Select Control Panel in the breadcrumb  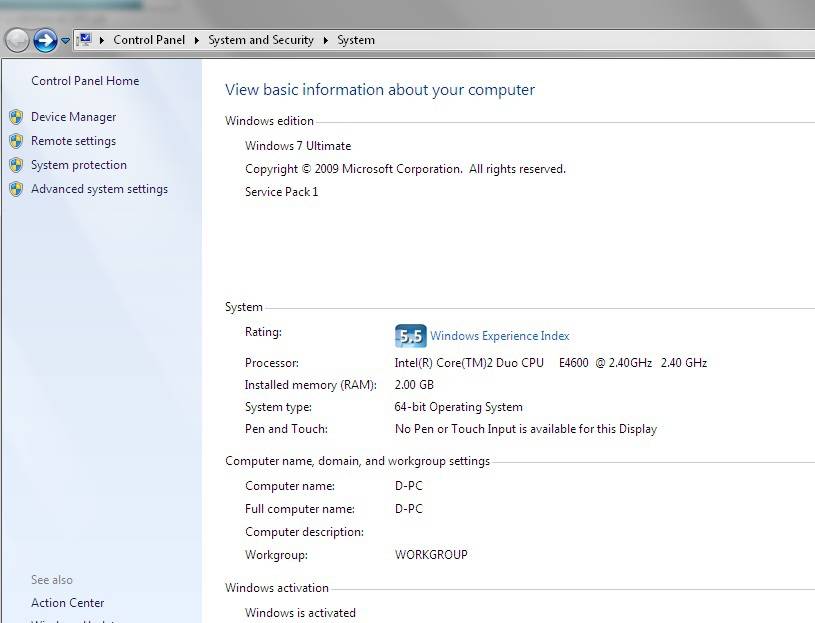click(x=149, y=40)
